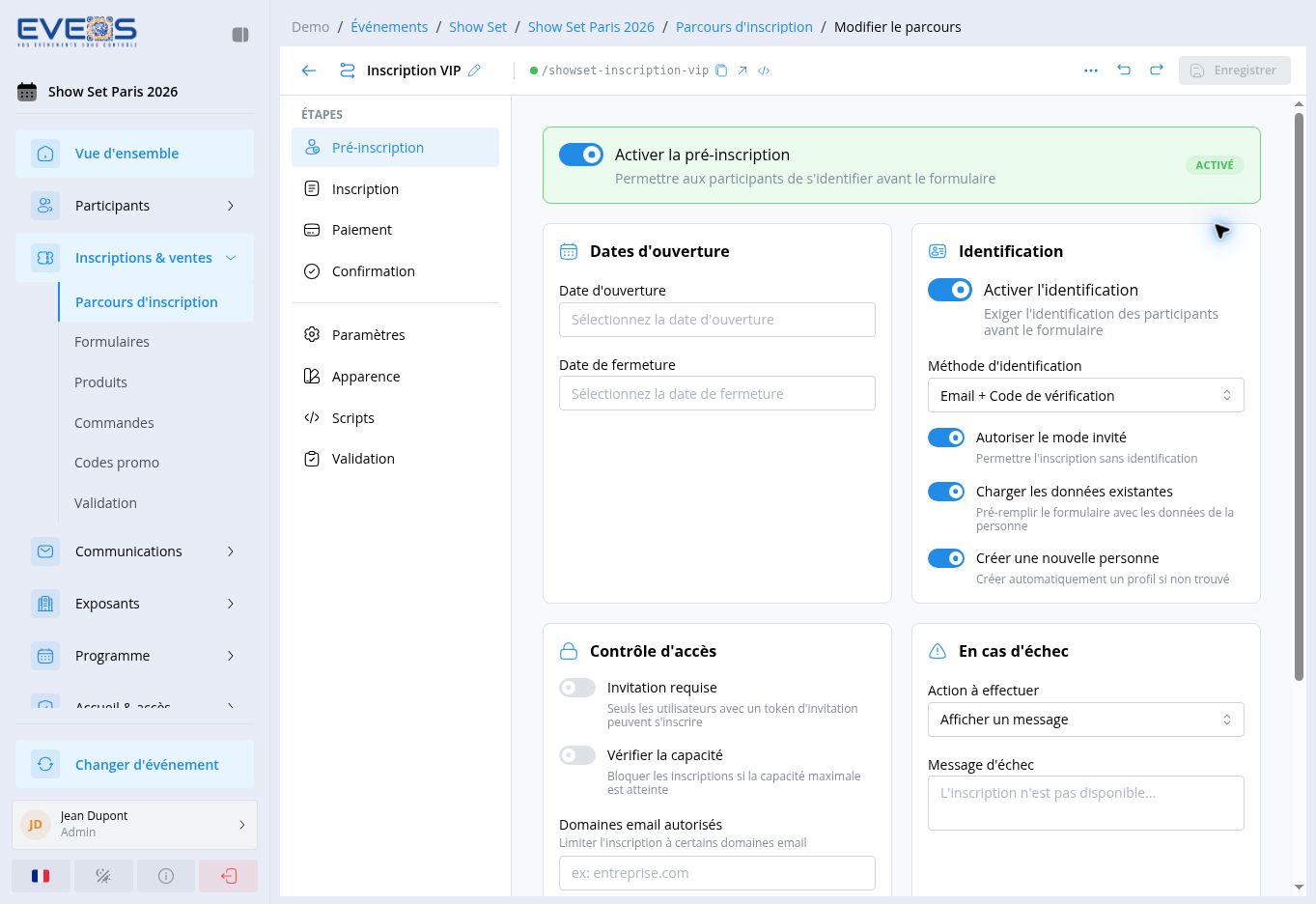The image size is (1316, 904).
Task: Open the more options ellipsis menu
Action: point(1091,71)
